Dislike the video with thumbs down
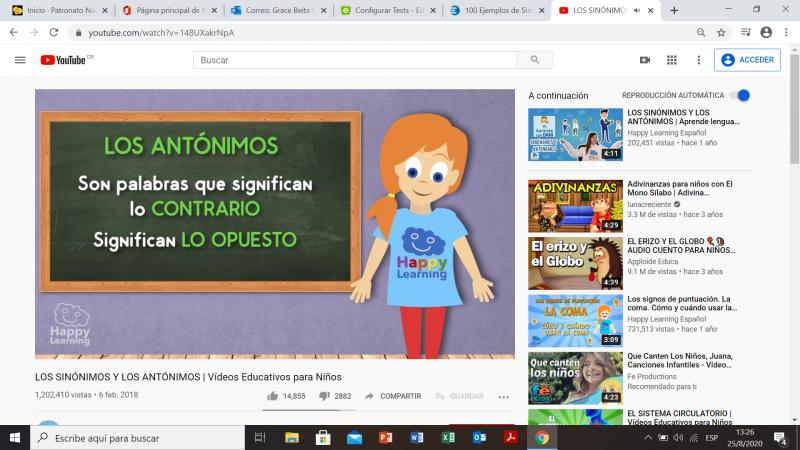 tap(324, 396)
